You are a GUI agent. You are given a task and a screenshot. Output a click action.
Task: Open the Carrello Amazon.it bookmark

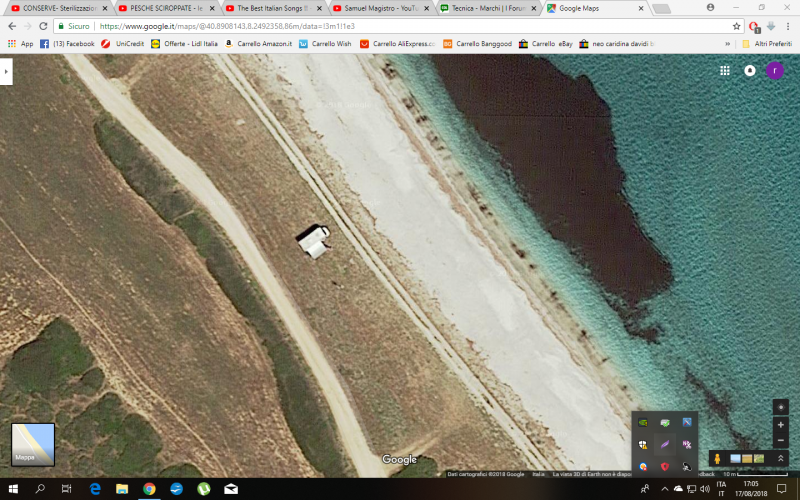[259, 44]
